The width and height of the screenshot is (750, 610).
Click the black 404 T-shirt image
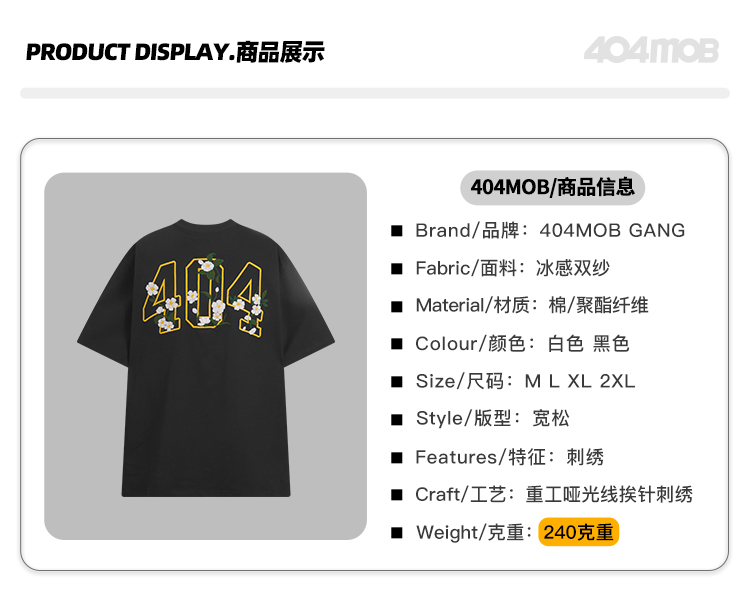coord(206,356)
